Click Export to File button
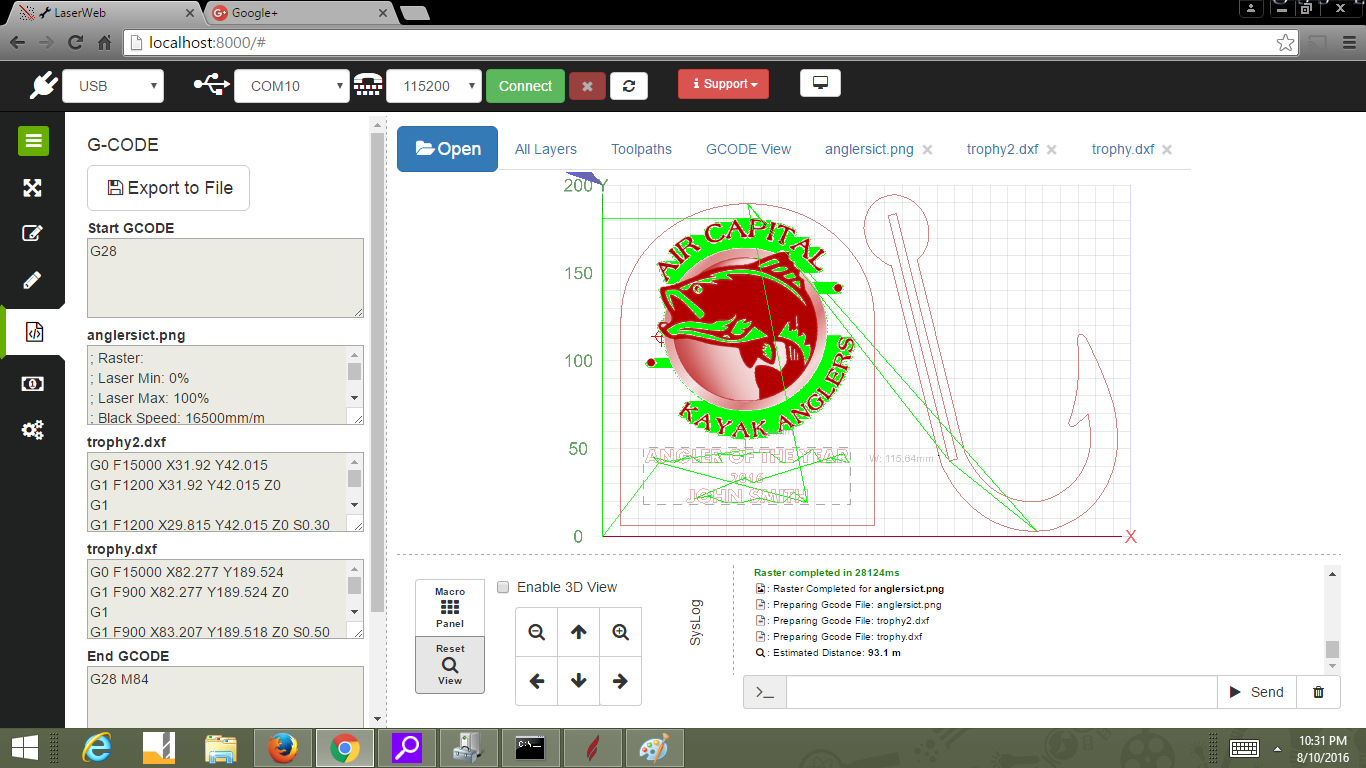 click(169, 188)
